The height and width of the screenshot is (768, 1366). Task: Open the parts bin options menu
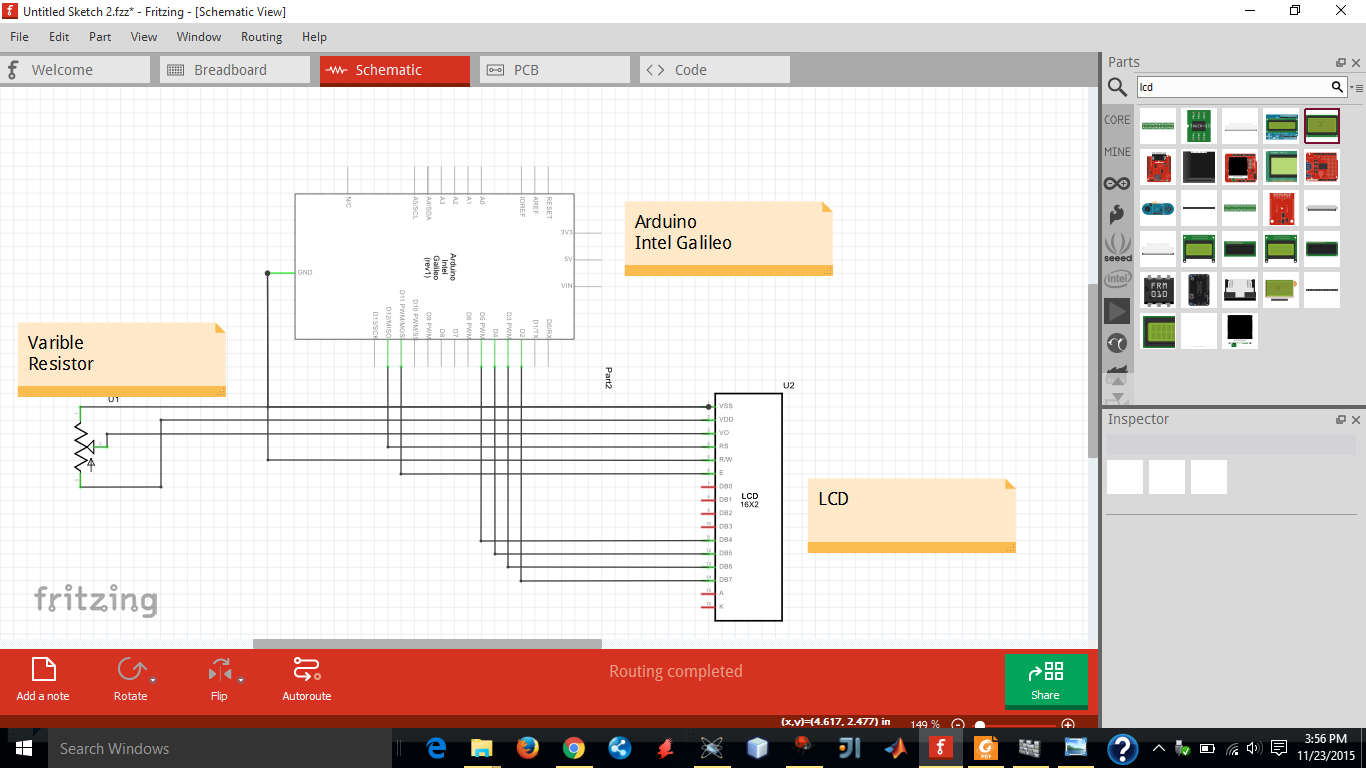(x=1357, y=88)
